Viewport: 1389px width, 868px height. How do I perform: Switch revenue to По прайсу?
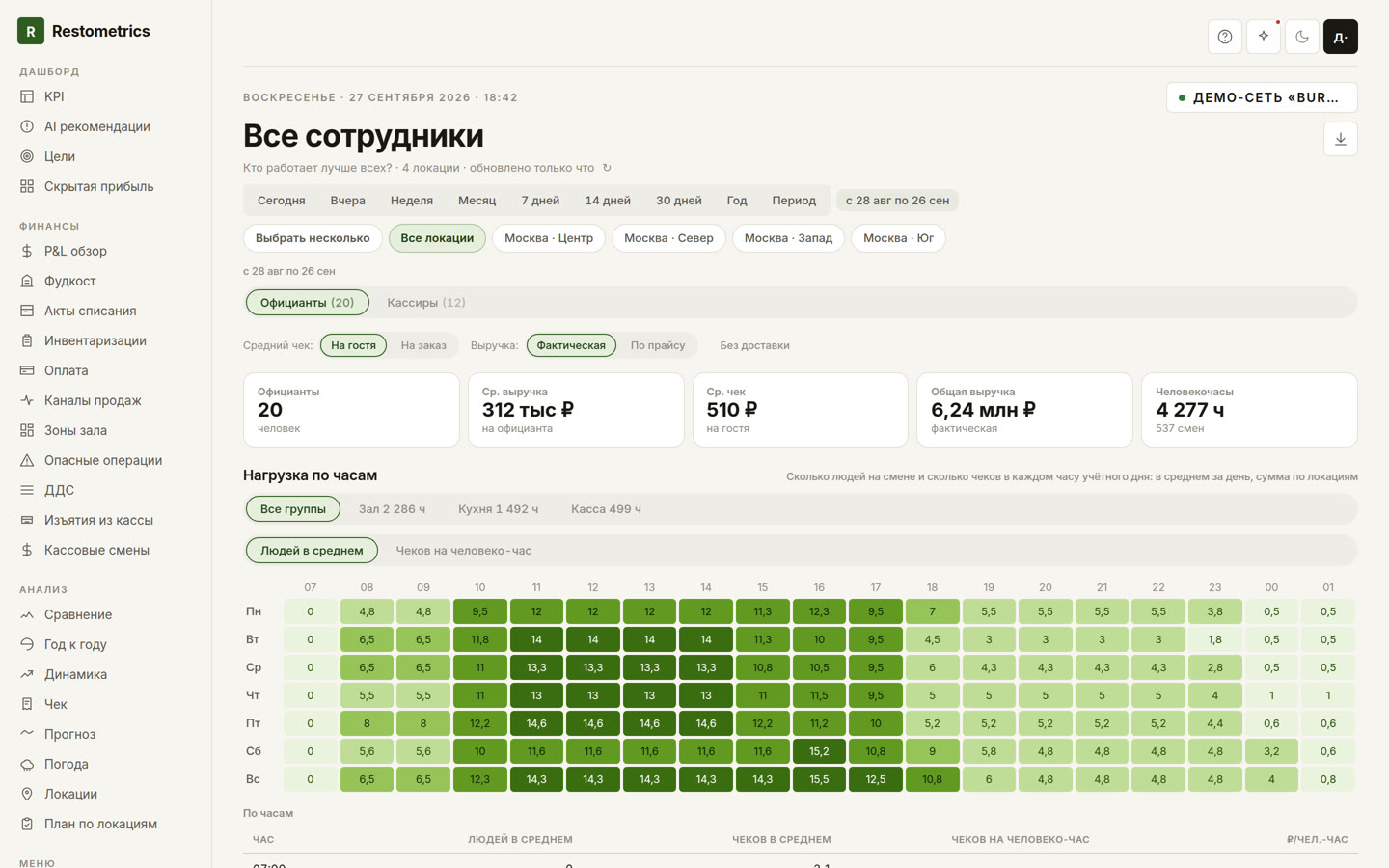click(658, 345)
